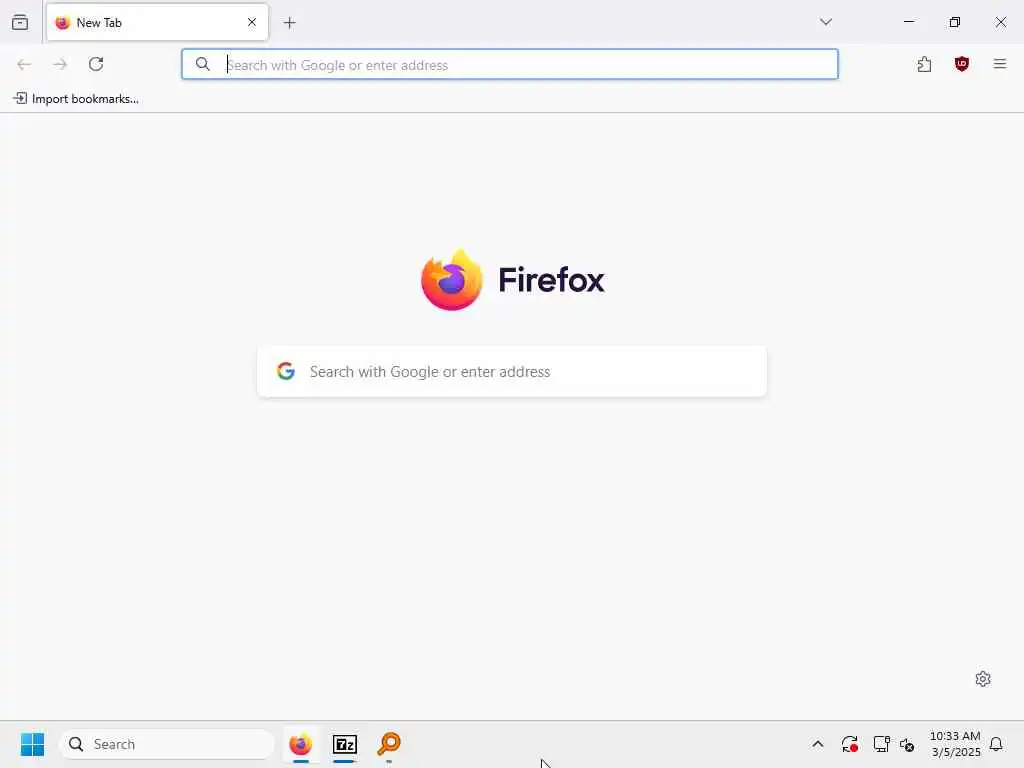Minimize the Firefox window
1024x768 pixels.
click(x=908, y=22)
